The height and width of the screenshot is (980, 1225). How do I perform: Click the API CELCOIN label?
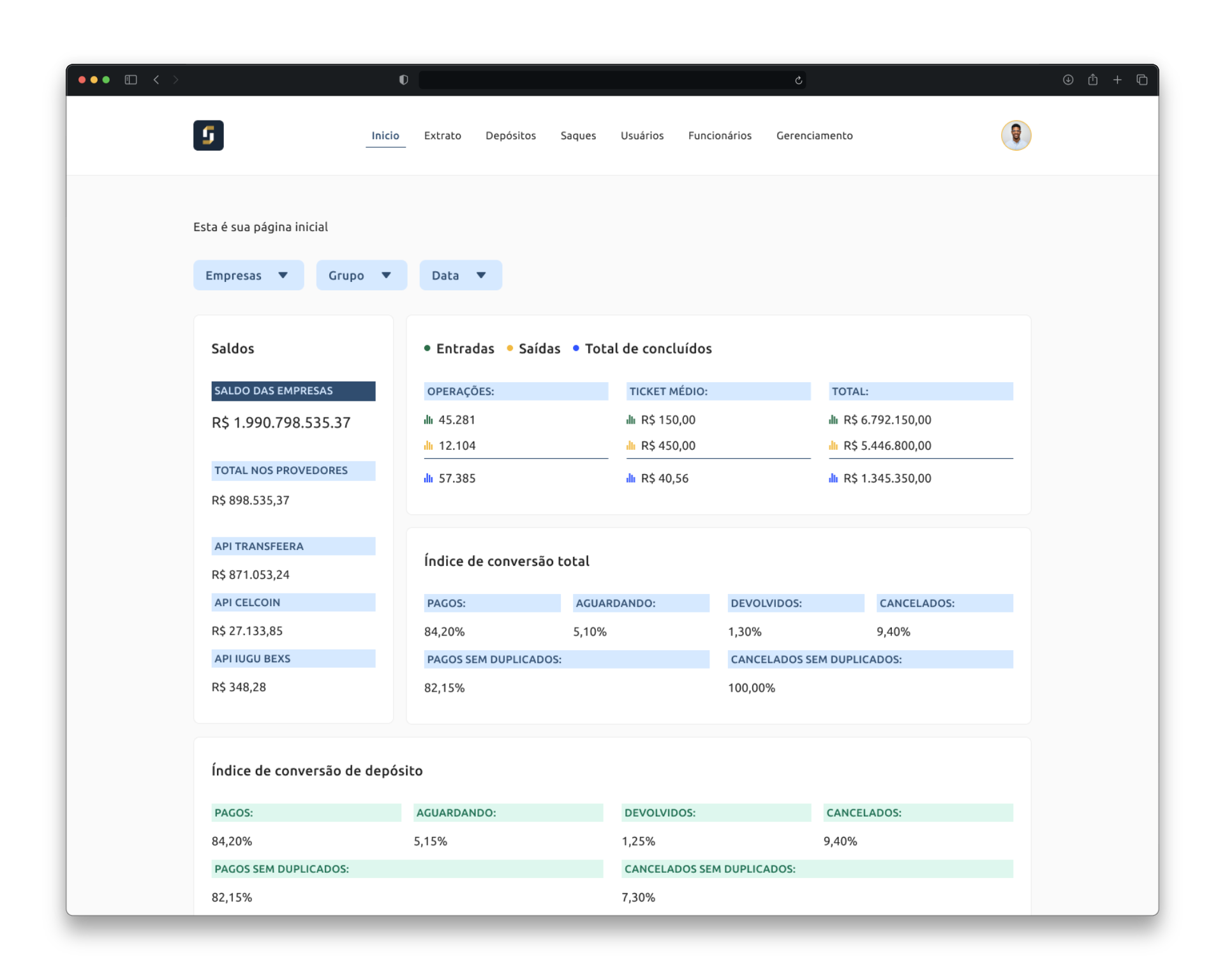tap(293, 602)
